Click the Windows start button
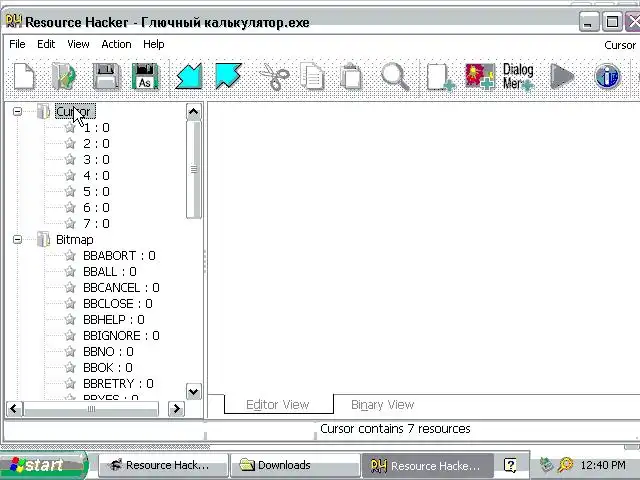 pos(44,465)
